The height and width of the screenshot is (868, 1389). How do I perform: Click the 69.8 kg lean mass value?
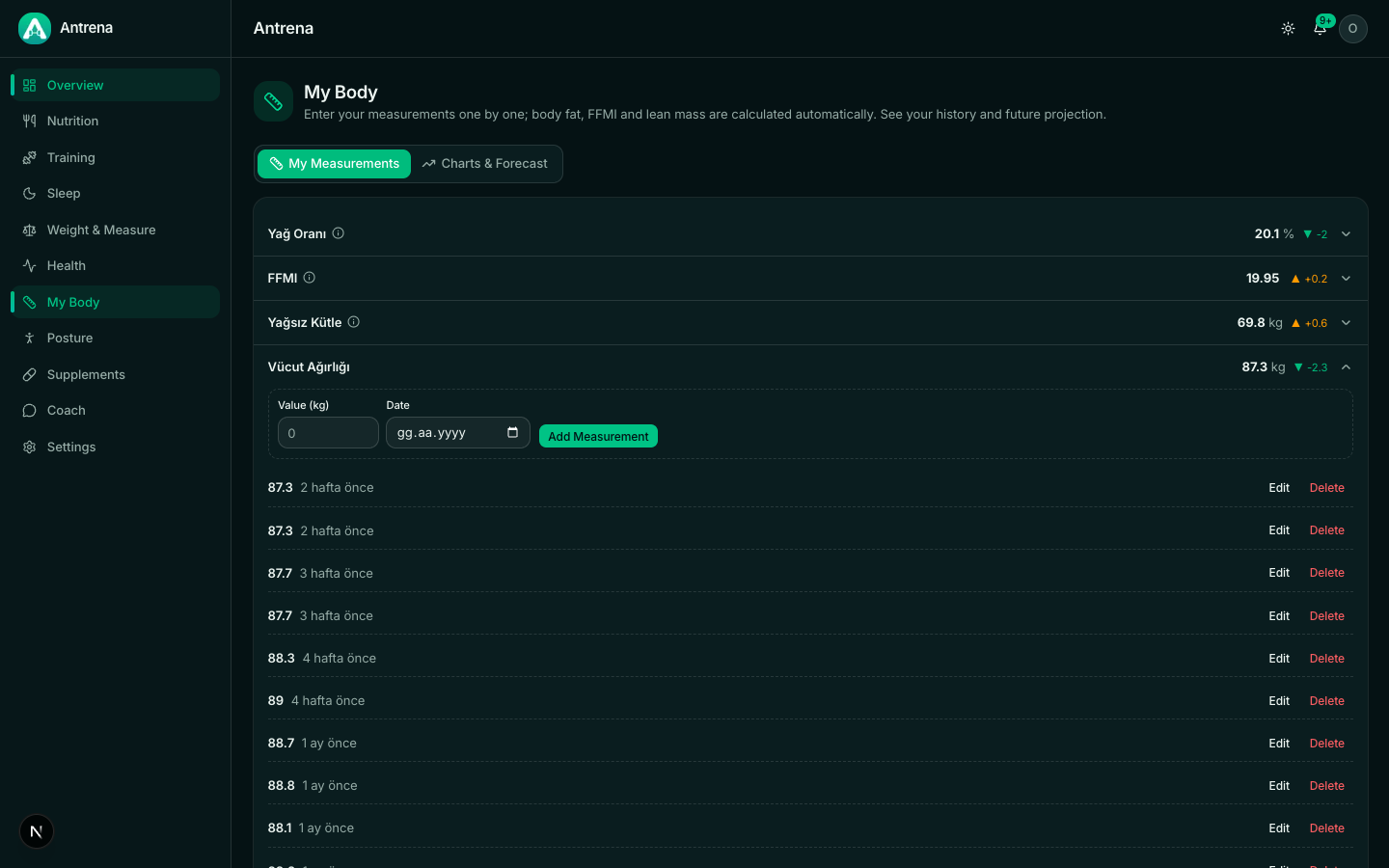tap(1260, 323)
